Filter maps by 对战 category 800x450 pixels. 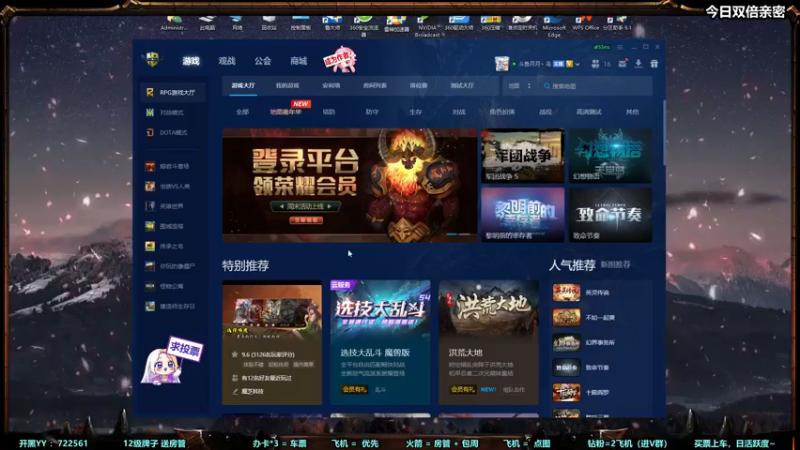(x=459, y=112)
